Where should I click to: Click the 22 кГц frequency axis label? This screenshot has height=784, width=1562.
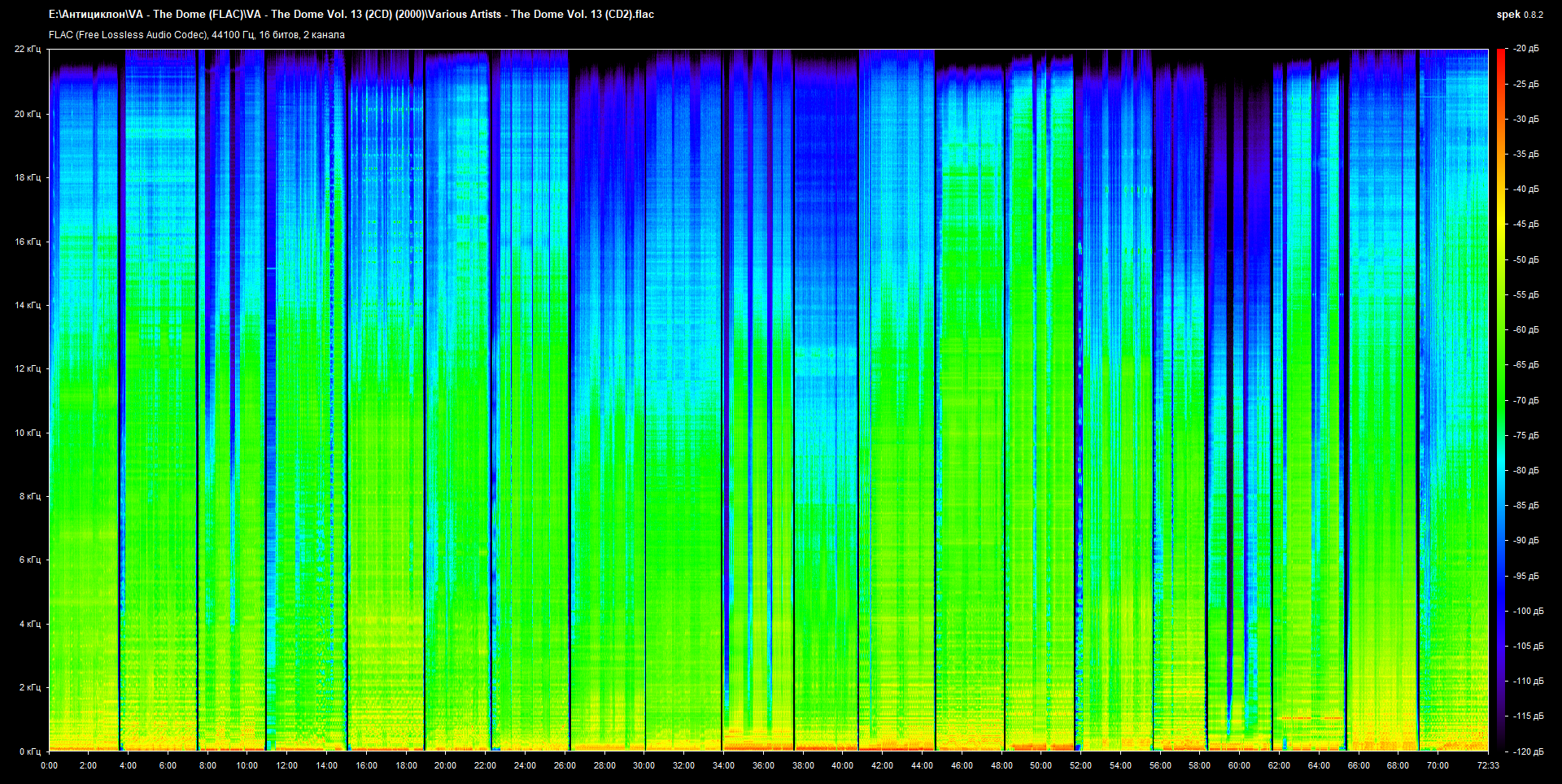(x=27, y=49)
